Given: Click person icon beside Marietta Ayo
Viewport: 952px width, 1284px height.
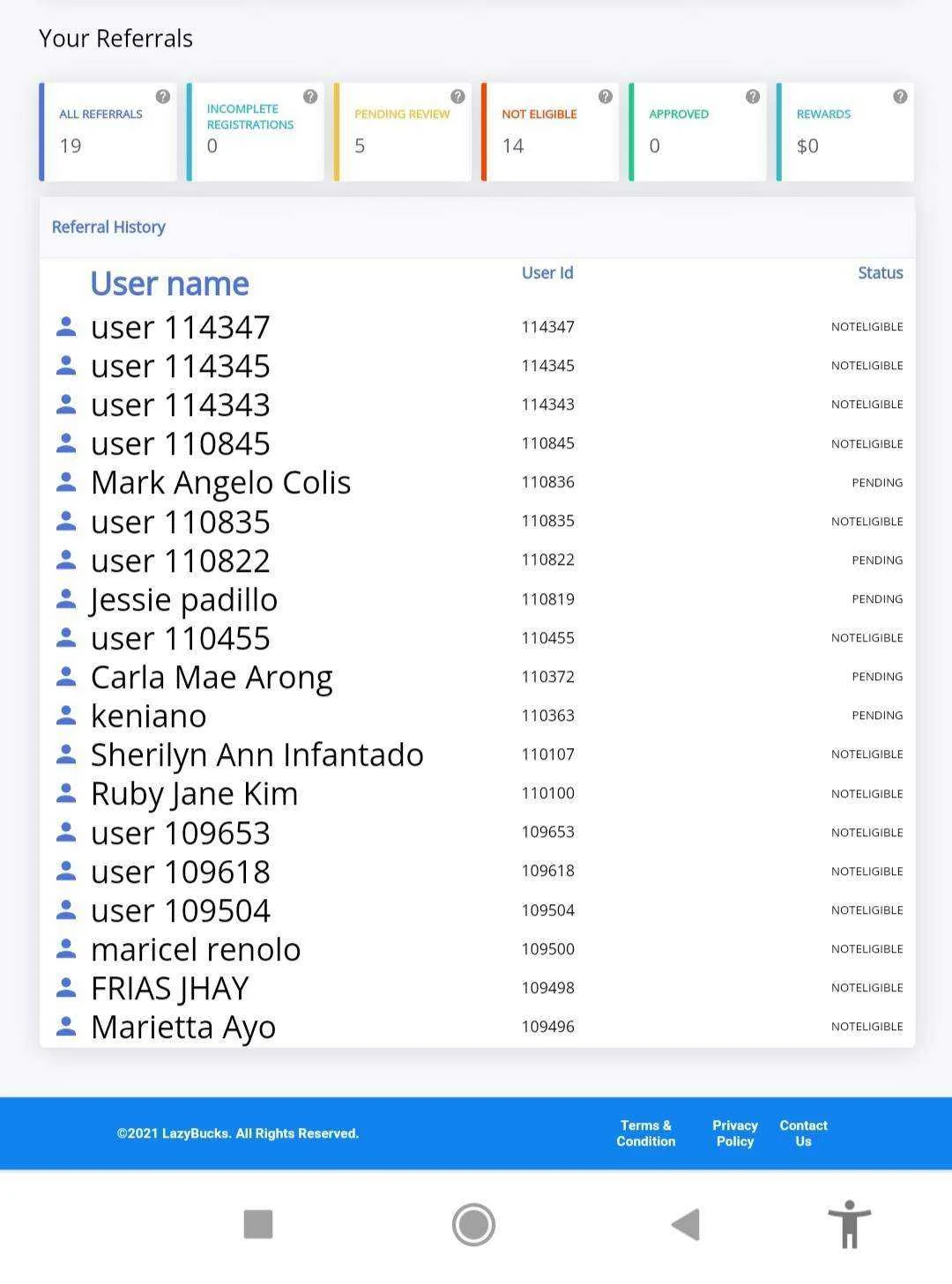Looking at the screenshot, I should click(66, 1026).
